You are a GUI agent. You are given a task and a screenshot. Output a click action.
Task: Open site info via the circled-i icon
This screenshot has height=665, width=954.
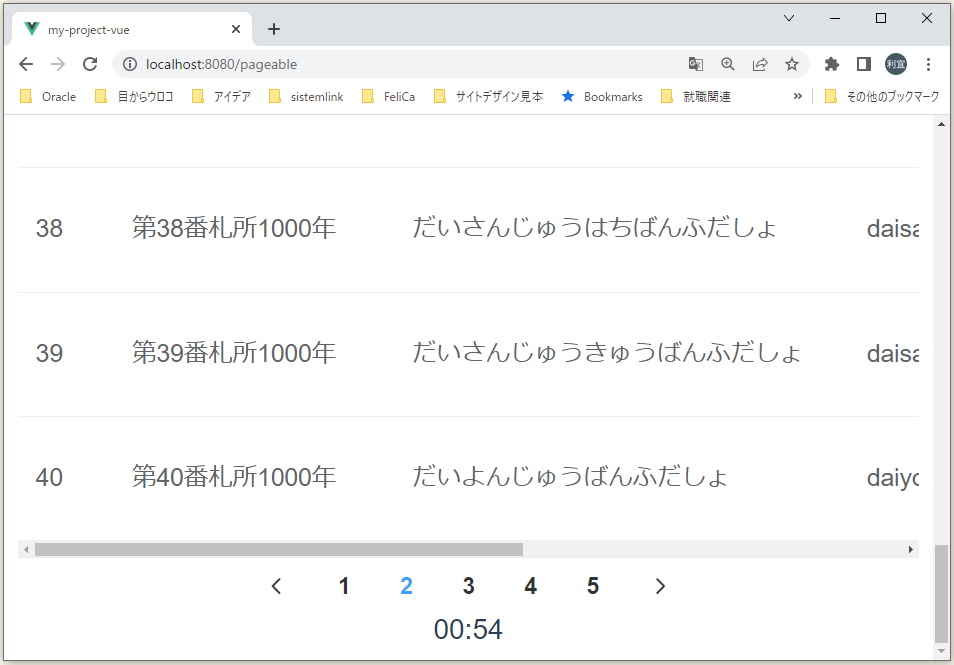(131, 62)
